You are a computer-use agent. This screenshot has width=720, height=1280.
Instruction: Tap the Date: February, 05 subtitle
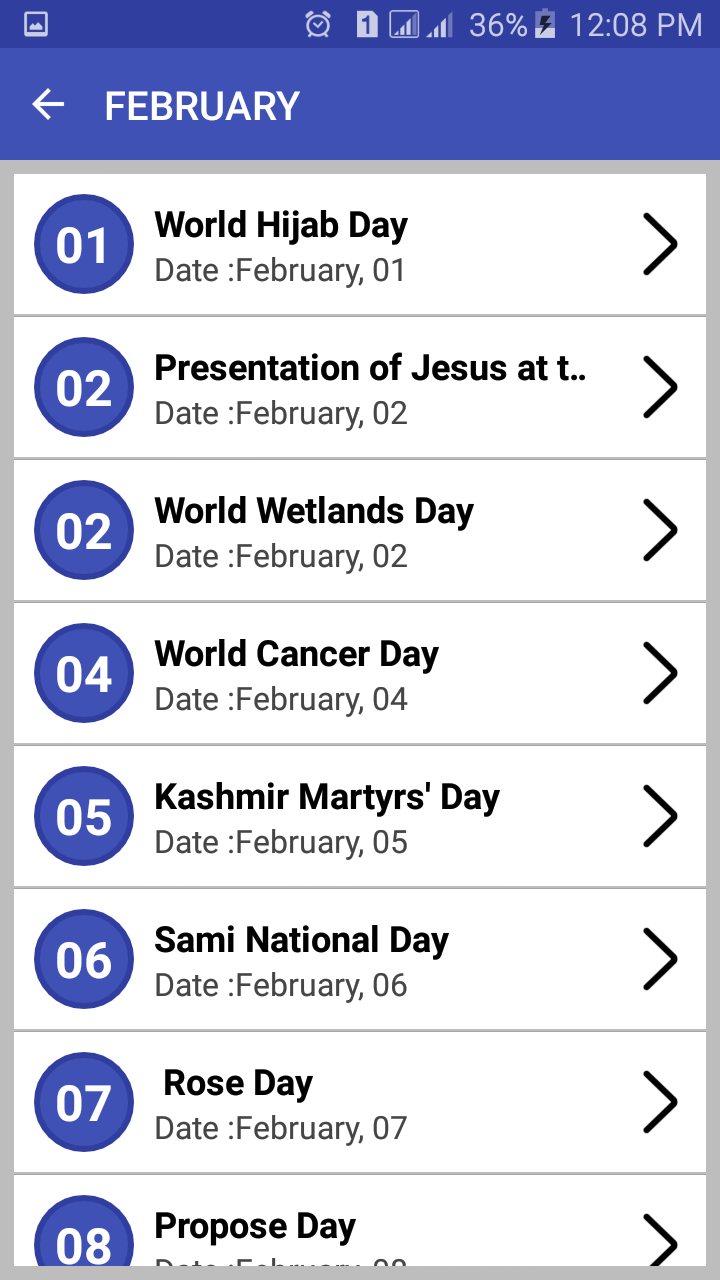coord(281,842)
